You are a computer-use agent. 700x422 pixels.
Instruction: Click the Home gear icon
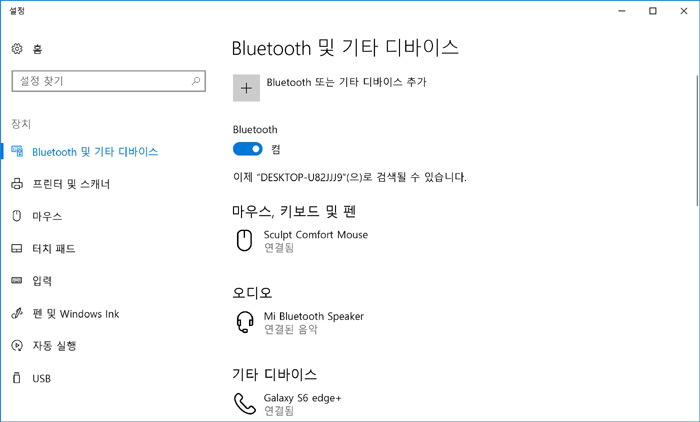click(x=17, y=49)
